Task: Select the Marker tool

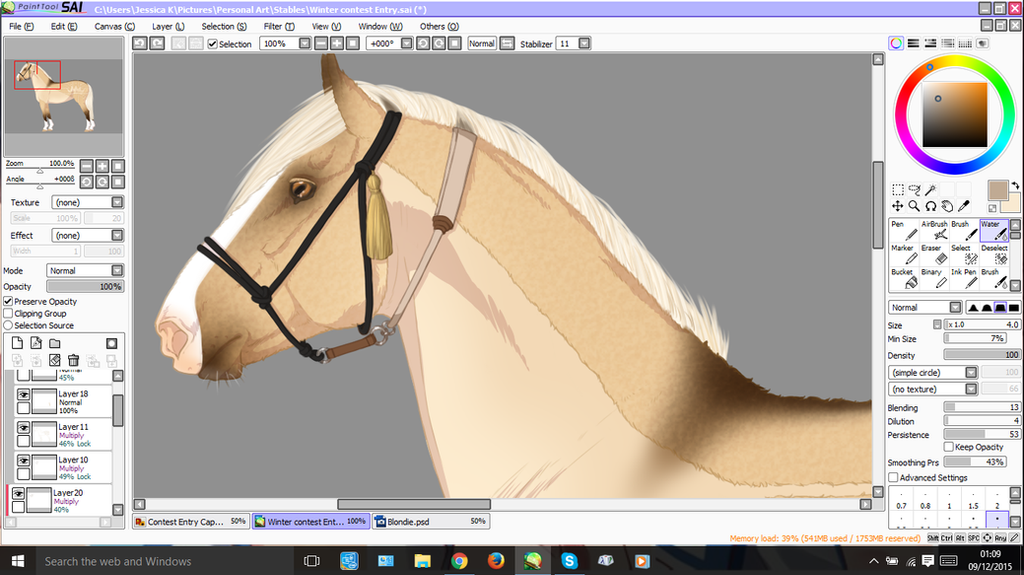Action: [x=903, y=255]
